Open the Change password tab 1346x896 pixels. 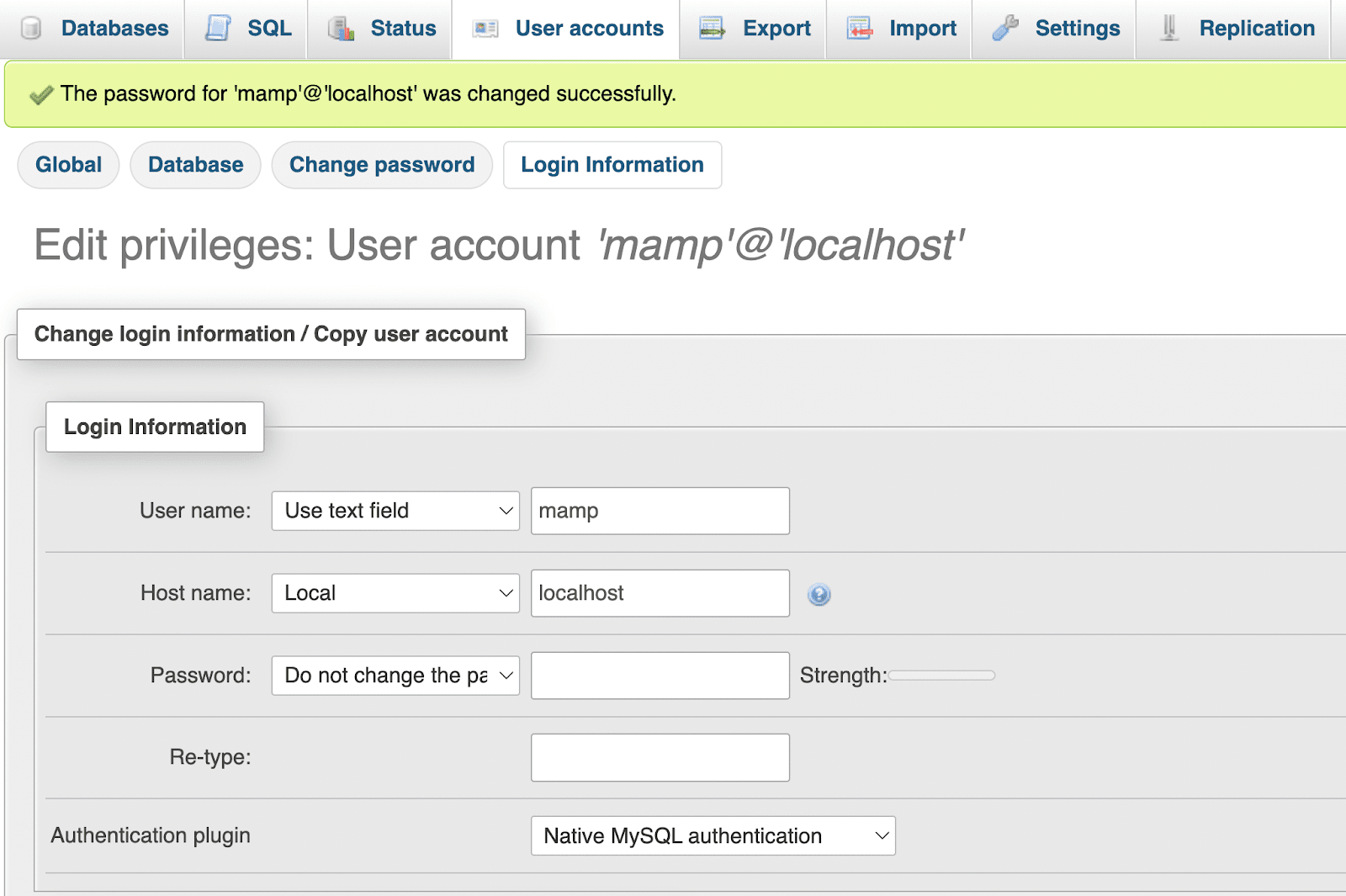[x=382, y=165]
